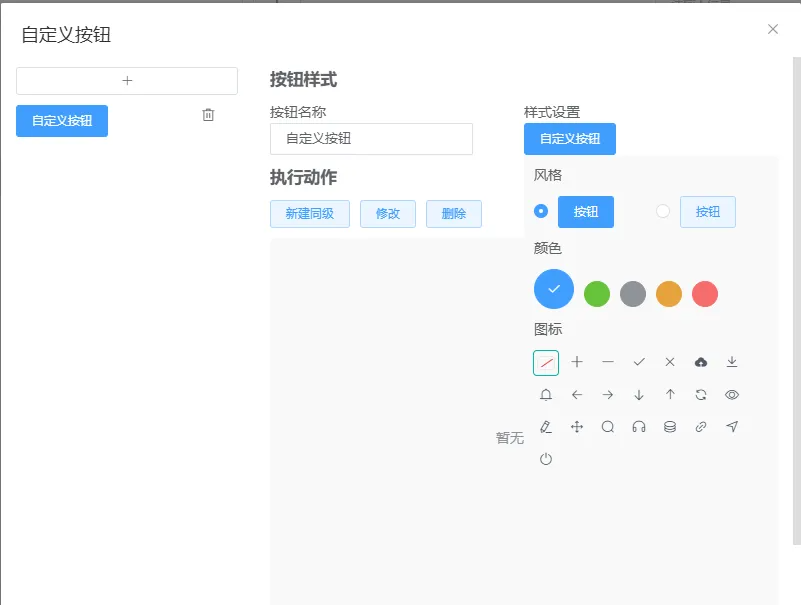Screen dimensions: 801x605
Task: Select the solid button style radio
Action: 541,211
